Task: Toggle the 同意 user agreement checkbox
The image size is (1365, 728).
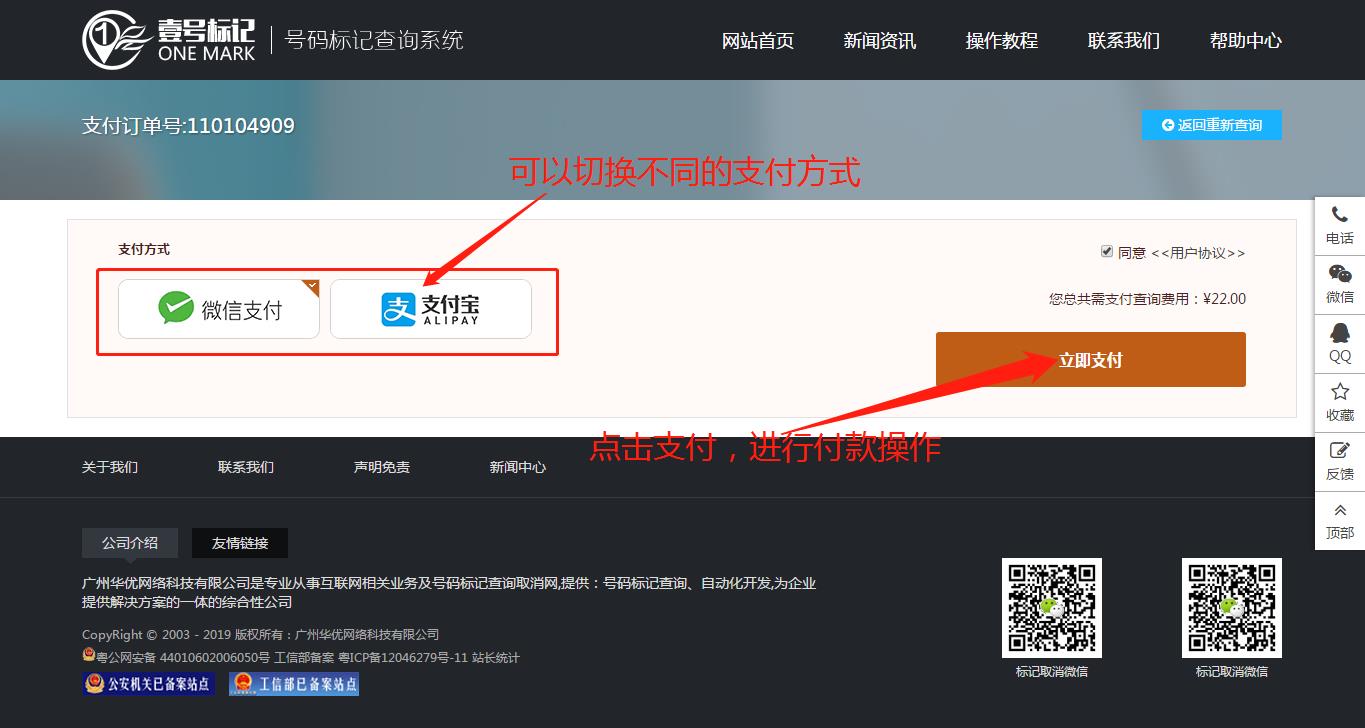Action: click(x=1107, y=252)
